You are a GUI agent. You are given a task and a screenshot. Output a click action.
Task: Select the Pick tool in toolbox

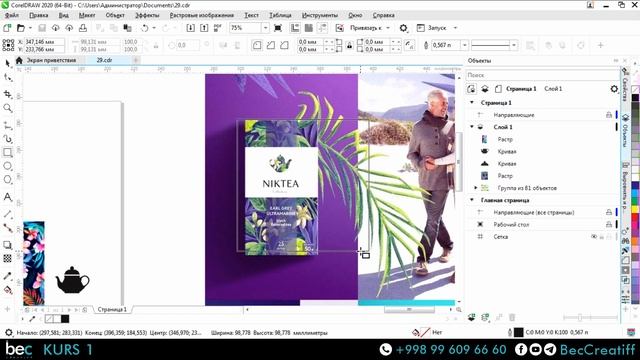7,63
